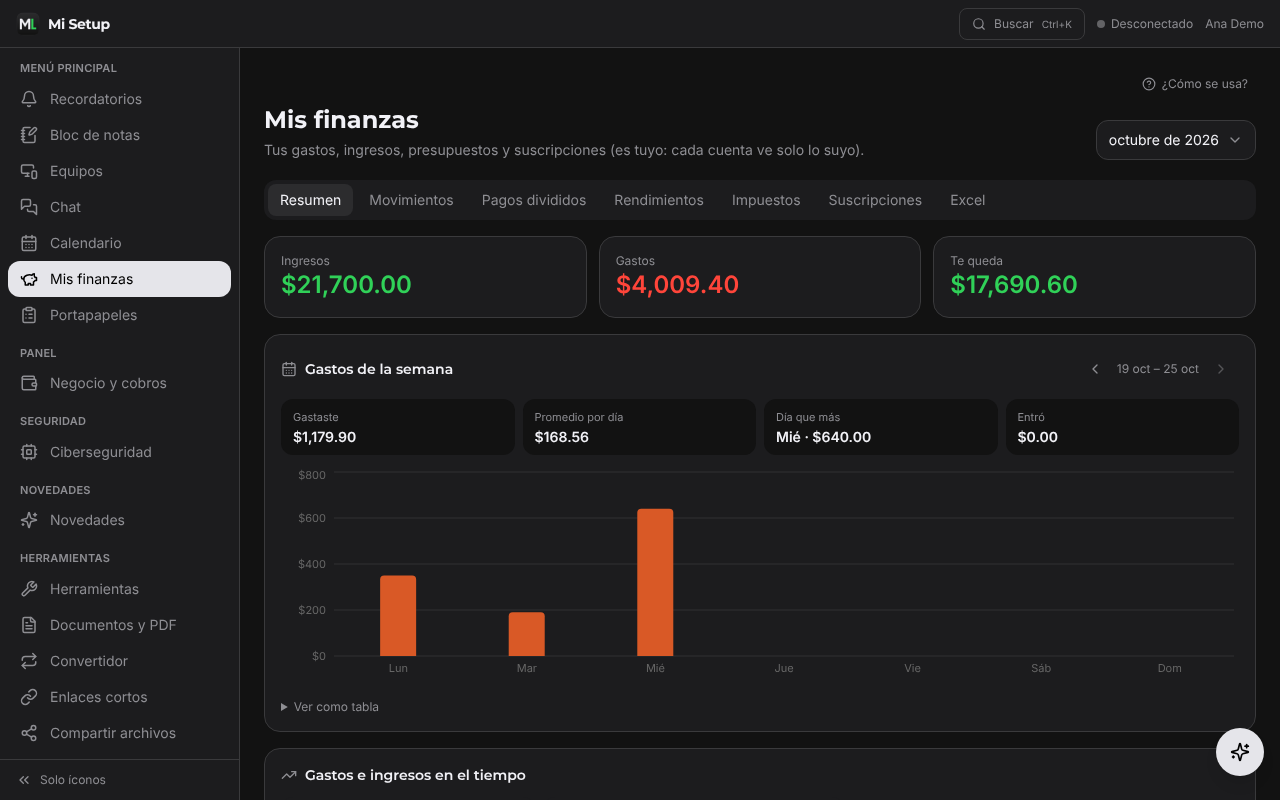This screenshot has width=1280, height=800.
Task: Open the floating sparkle assistant button
Action: (1240, 752)
